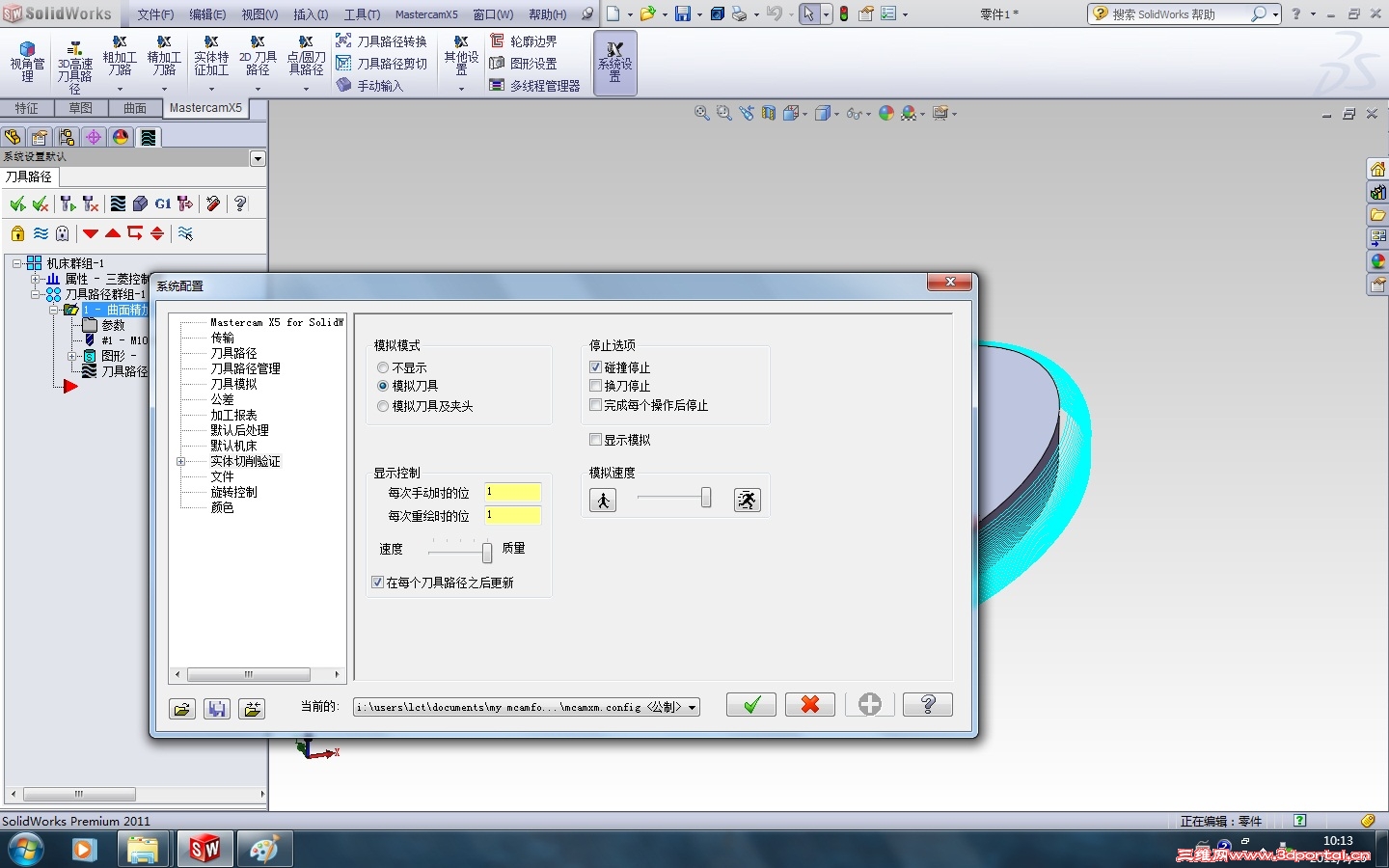Click the 视角管理 ribbon icon
The height and width of the screenshot is (868, 1389).
27,64
